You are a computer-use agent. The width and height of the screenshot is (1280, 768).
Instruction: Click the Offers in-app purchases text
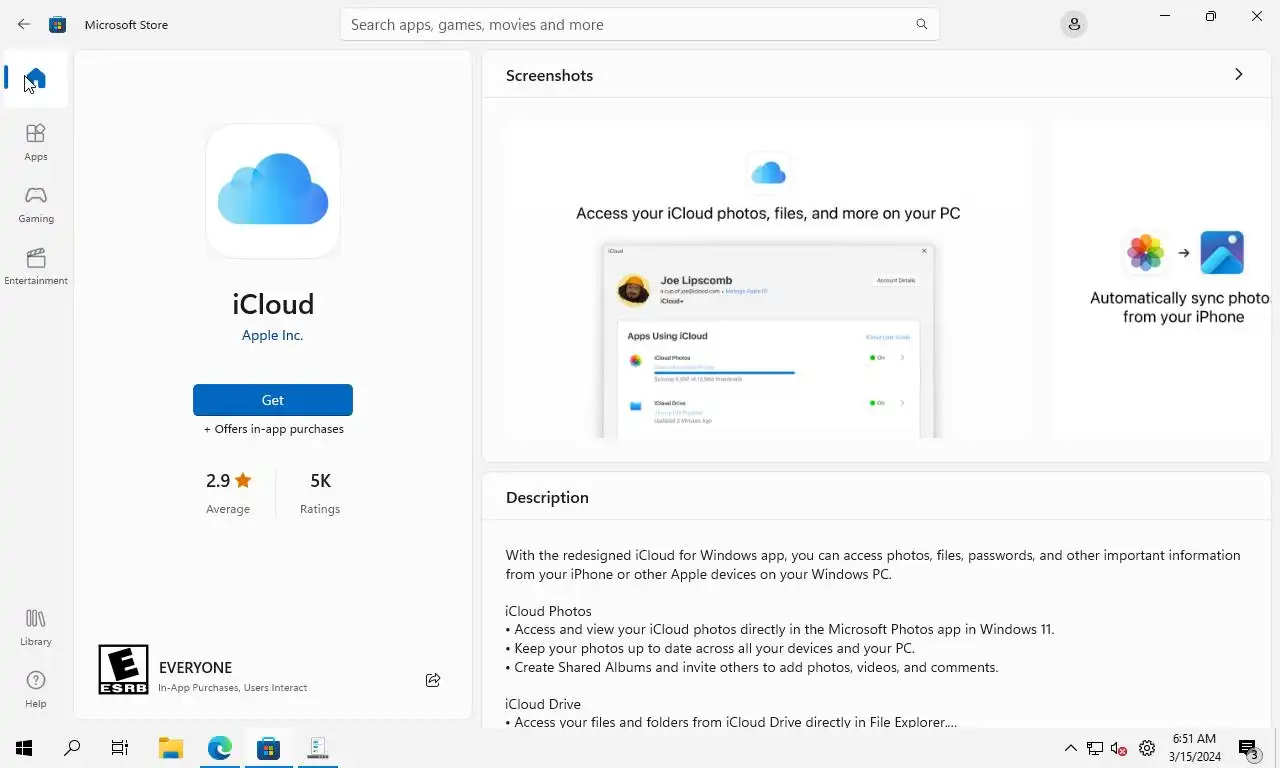[x=273, y=429]
